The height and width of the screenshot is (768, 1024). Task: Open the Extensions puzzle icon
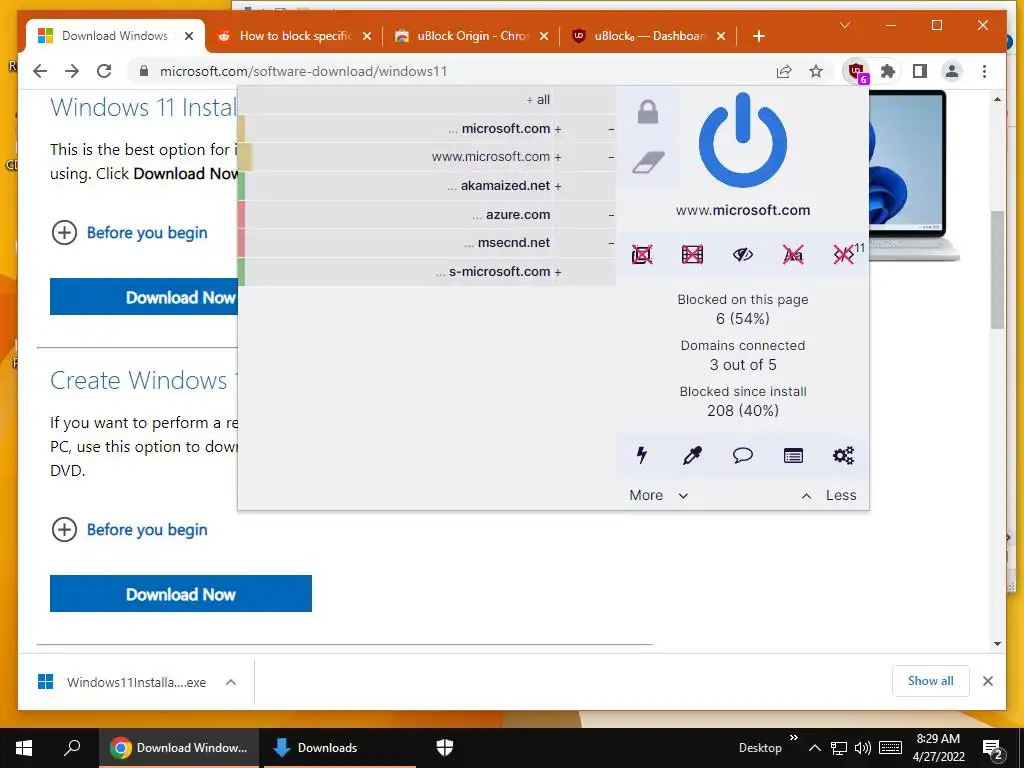[x=888, y=71]
